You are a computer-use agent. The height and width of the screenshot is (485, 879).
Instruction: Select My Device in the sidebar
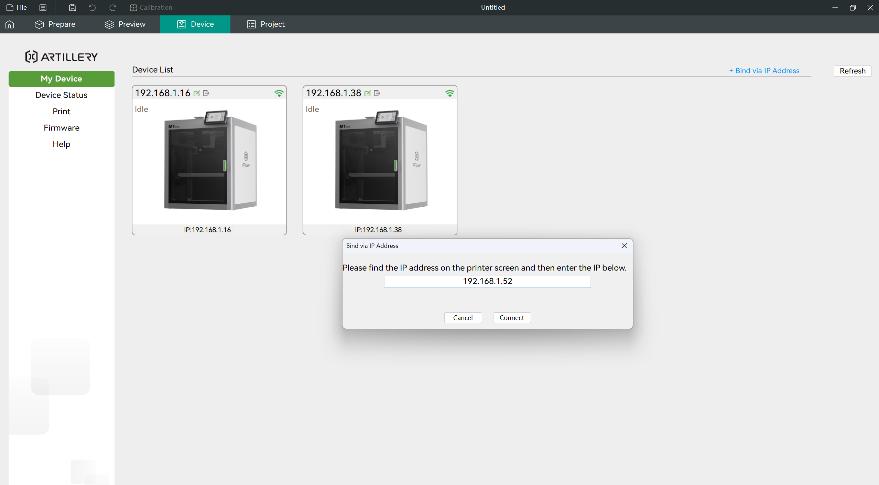pyautogui.click(x=61, y=78)
